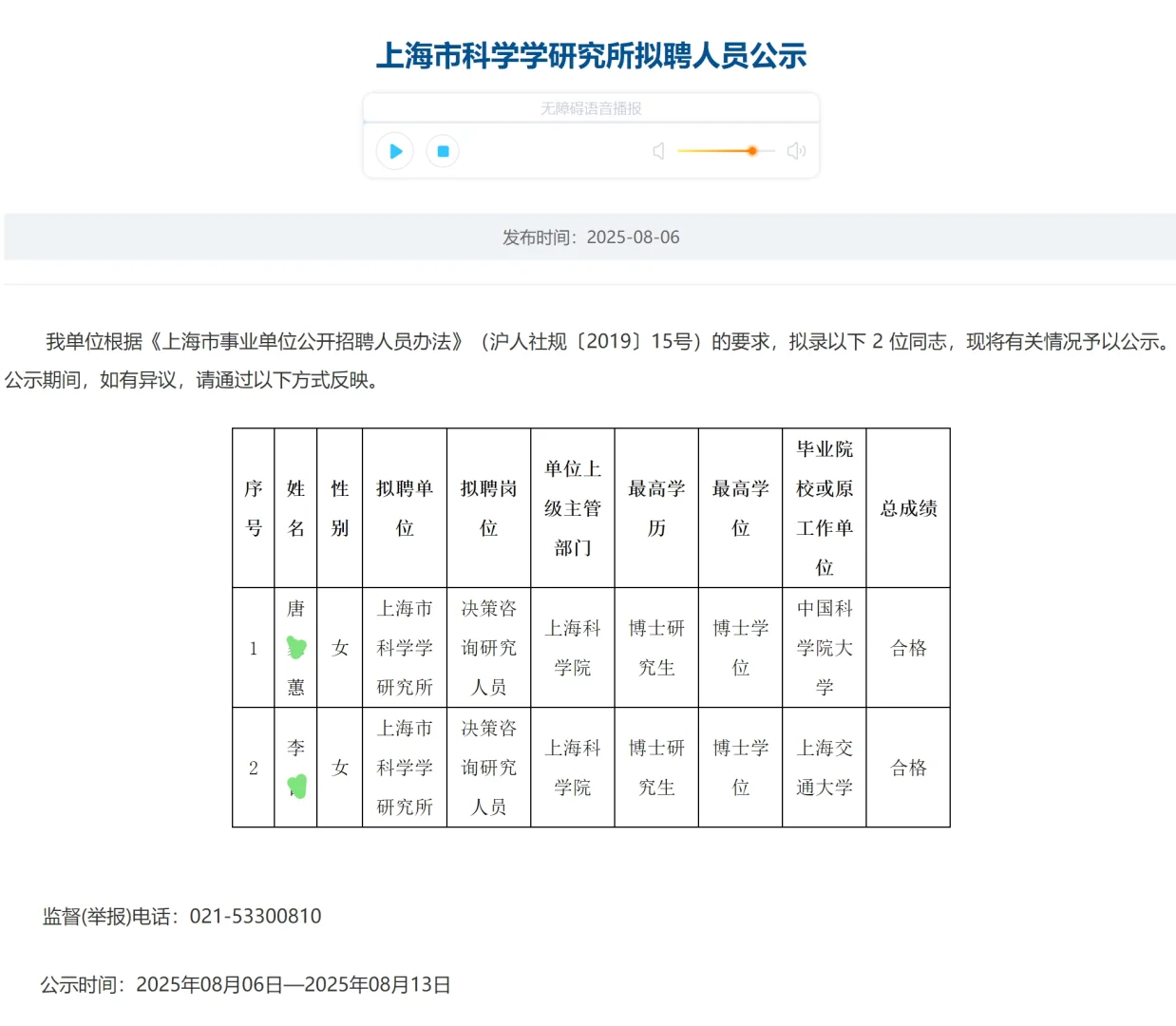Image resolution: width=1176 pixels, height=1026 pixels.
Task: Click 博士研究生 in row 2
Action: 656,768
